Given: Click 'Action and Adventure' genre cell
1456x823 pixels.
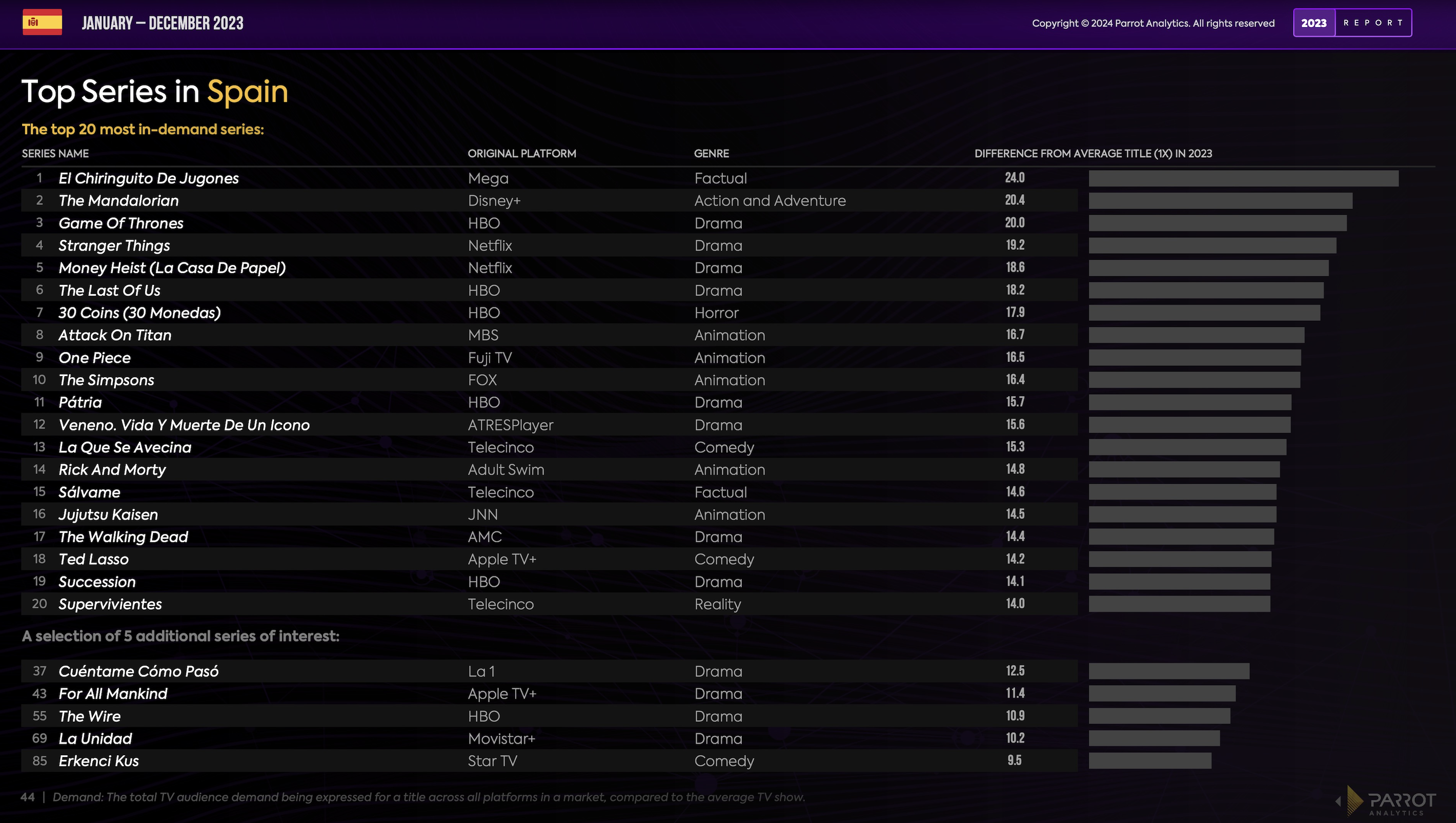Looking at the screenshot, I should click(x=770, y=201).
